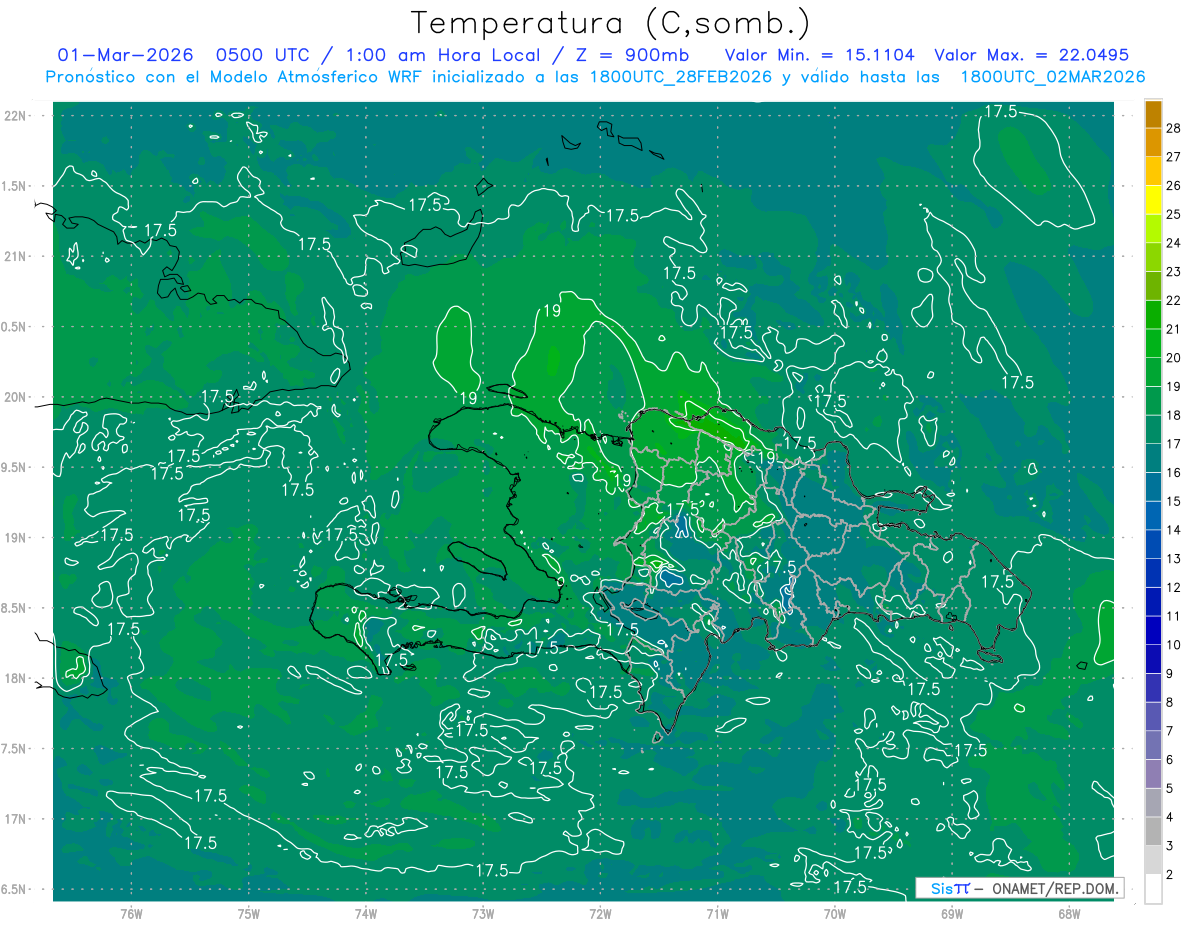Click color scale label '3'

(1171, 846)
